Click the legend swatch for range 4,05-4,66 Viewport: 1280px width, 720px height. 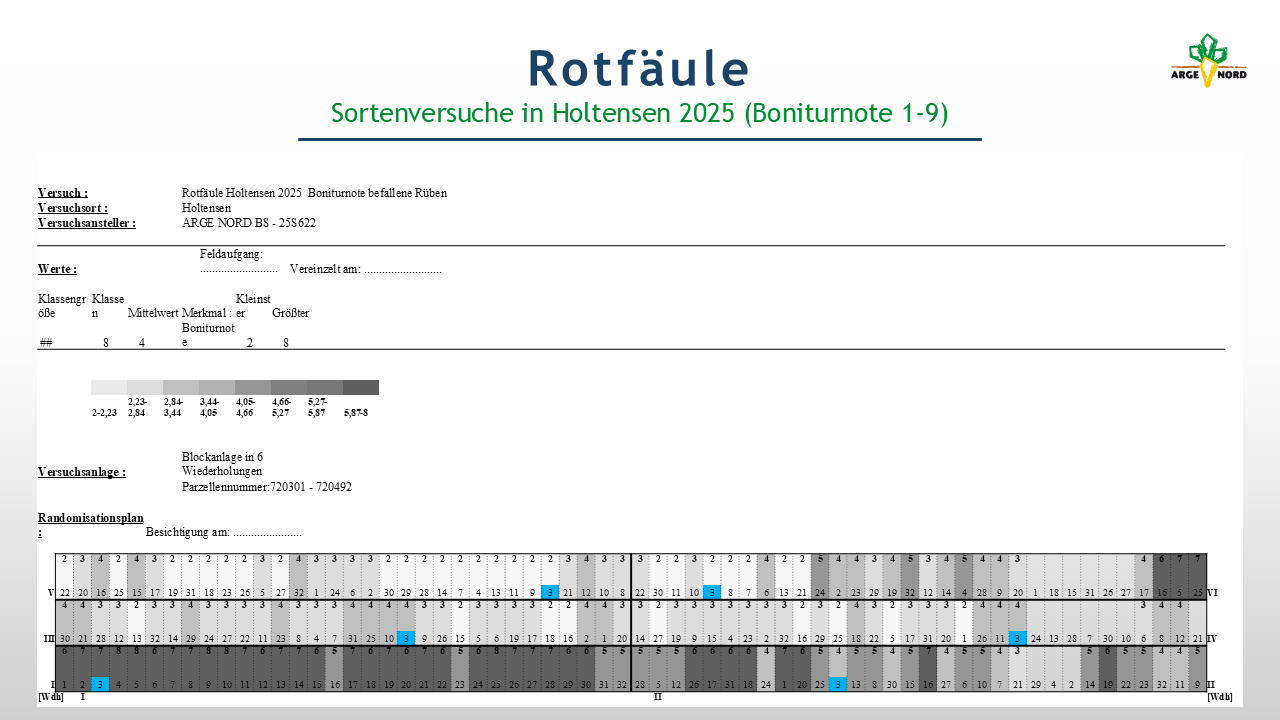252,388
